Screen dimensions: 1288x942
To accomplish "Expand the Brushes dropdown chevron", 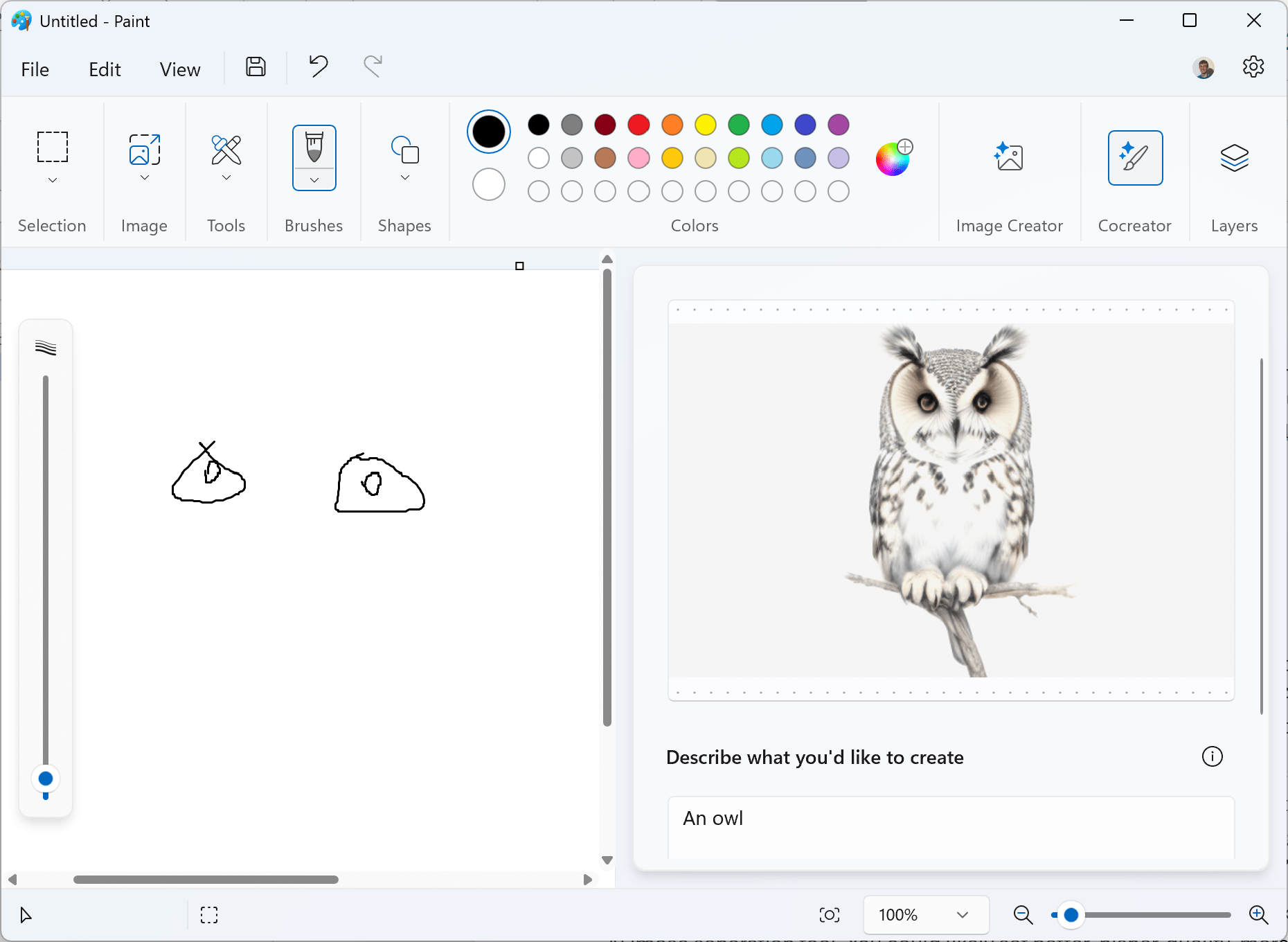I will click(x=313, y=181).
